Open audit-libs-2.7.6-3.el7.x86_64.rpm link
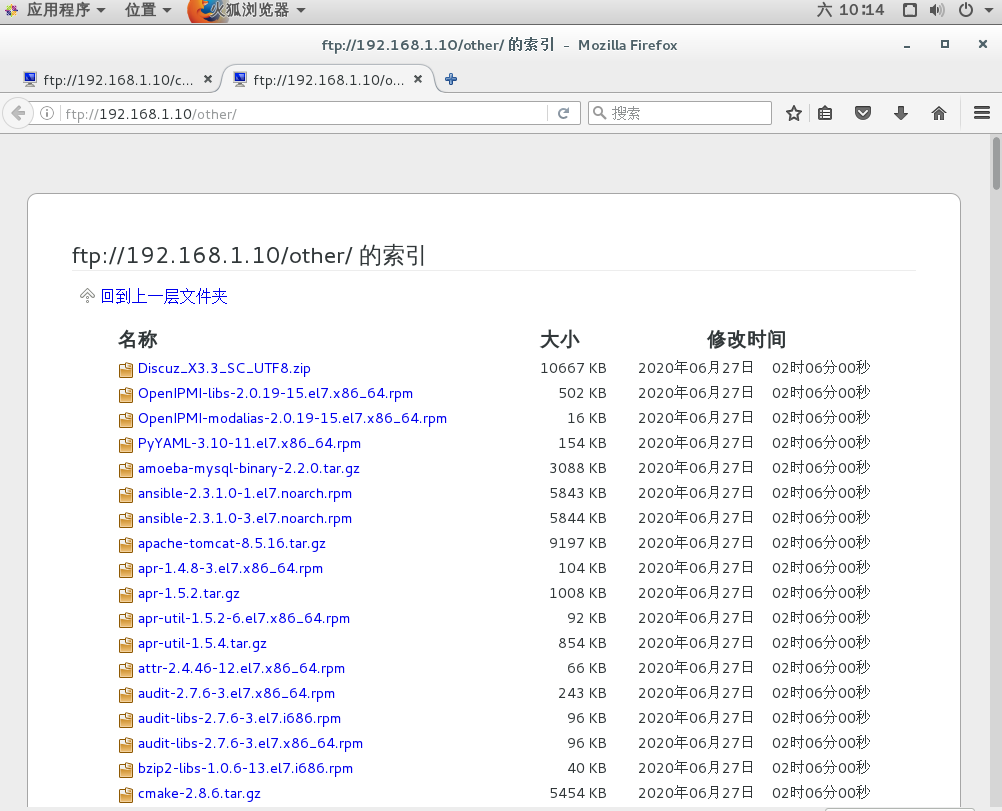 (x=250, y=743)
